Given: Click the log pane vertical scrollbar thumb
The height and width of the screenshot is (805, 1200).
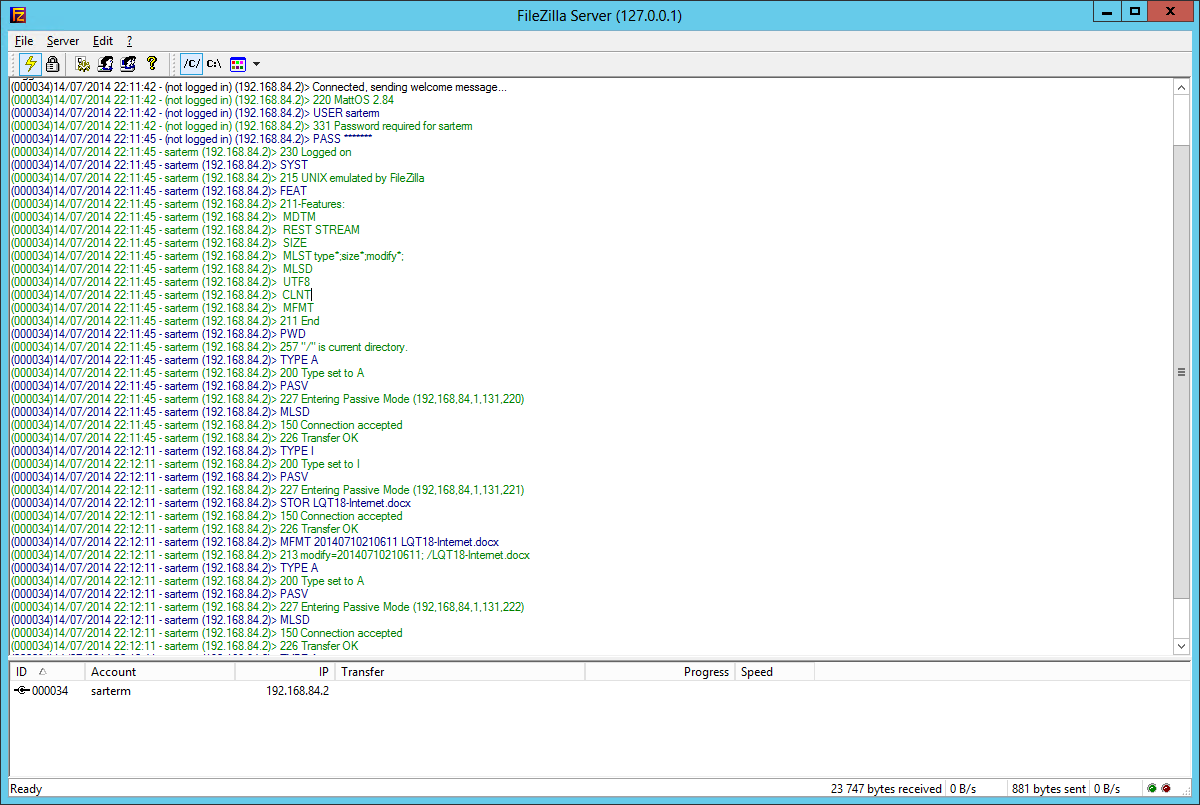Looking at the screenshot, I should tap(1181, 372).
